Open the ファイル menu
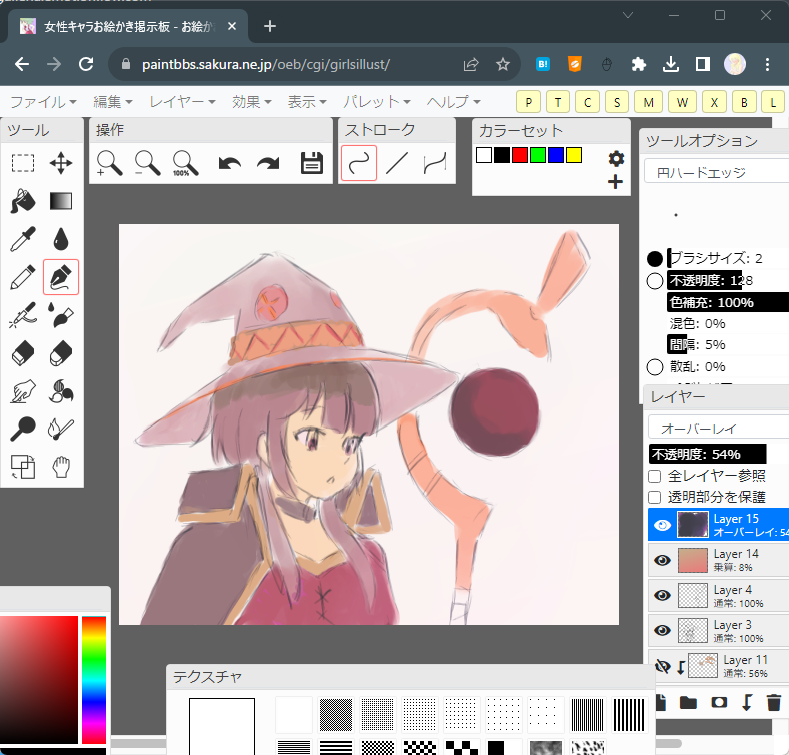 pyautogui.click(x=43, y=102)
